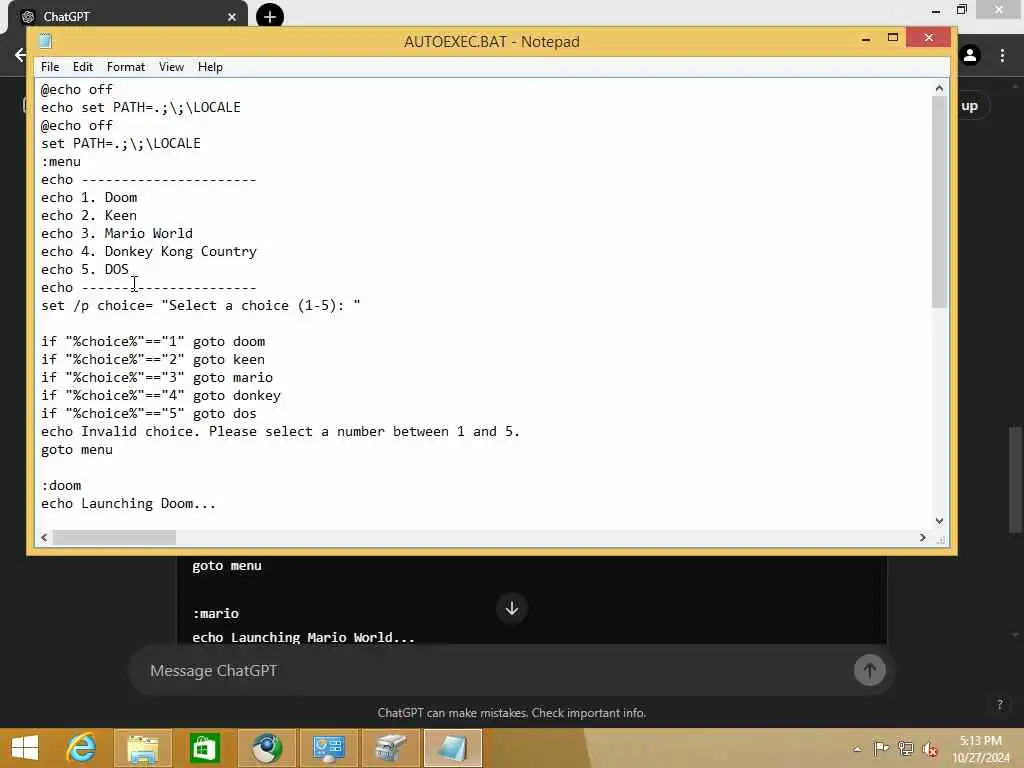Click the Notepad horizontal scrollbar thumb

coord(114,537)
